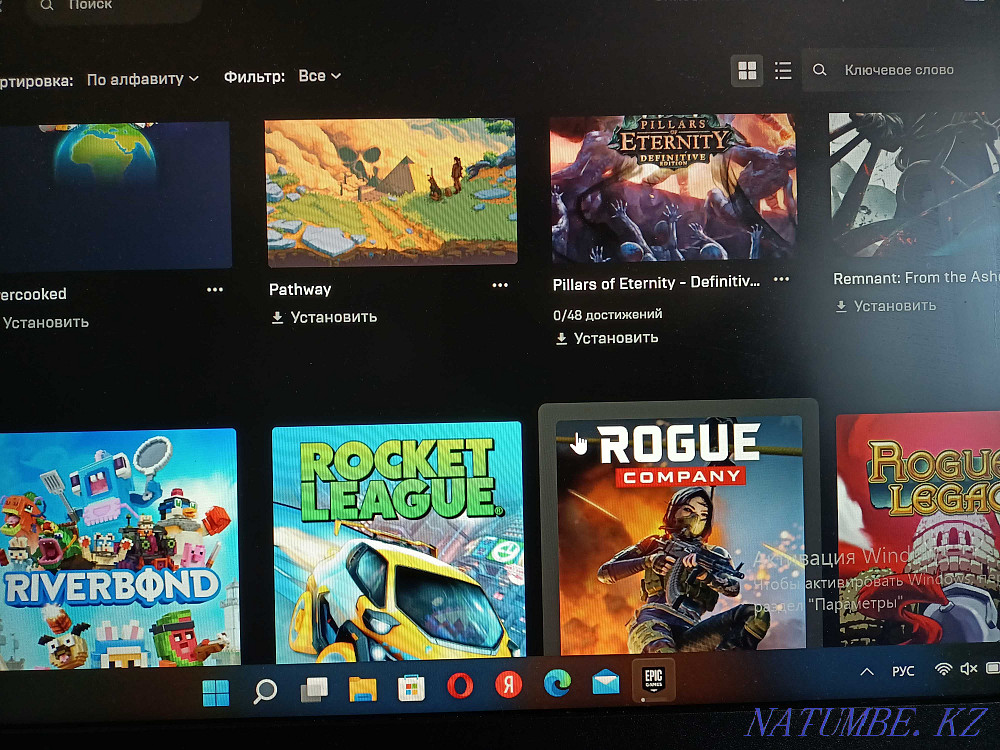Expand the sort by 'По алфавиту' dropdown
Viewport: 1000px width, 750px height.
point(142,78)
